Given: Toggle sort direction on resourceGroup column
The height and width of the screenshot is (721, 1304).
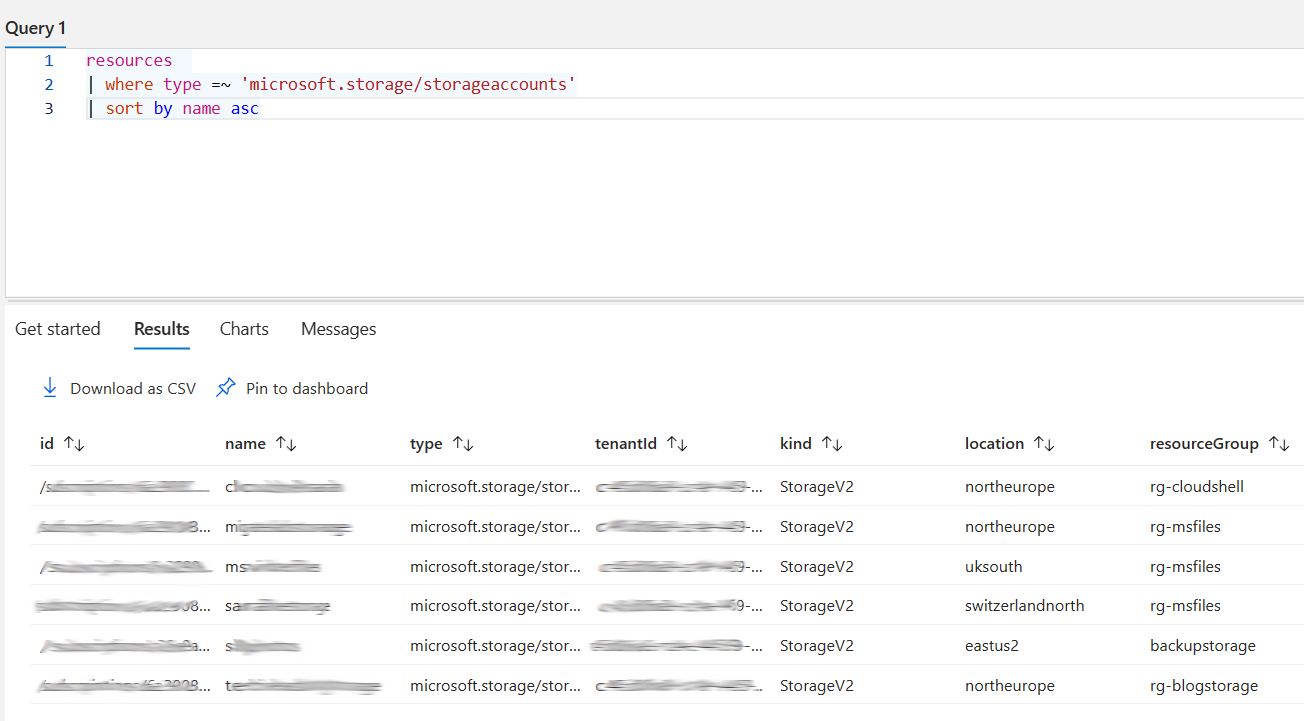Looking at the screenshot, I should 1278,442.
